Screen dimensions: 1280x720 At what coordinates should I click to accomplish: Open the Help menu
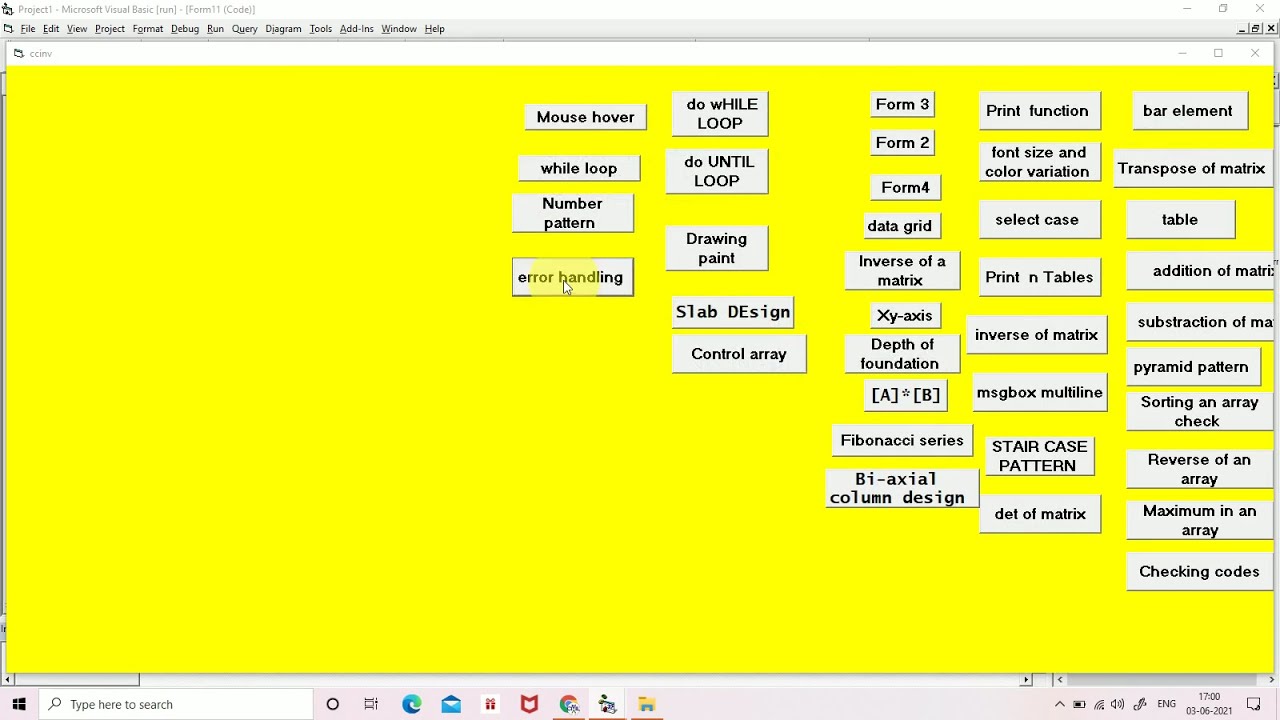tap(435, 29)
